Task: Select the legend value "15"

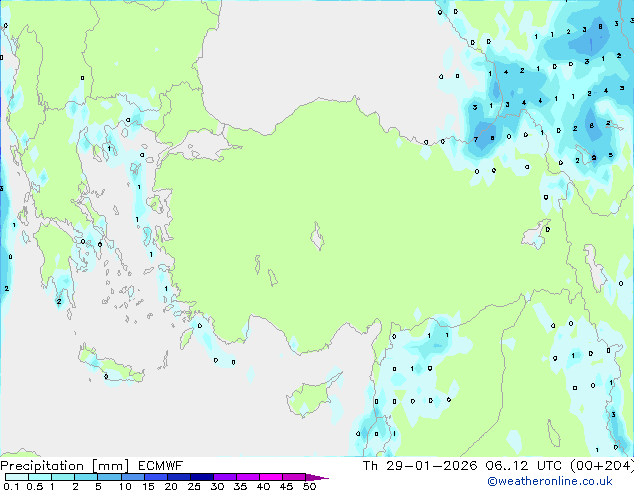Action: (x=148, y=486)
